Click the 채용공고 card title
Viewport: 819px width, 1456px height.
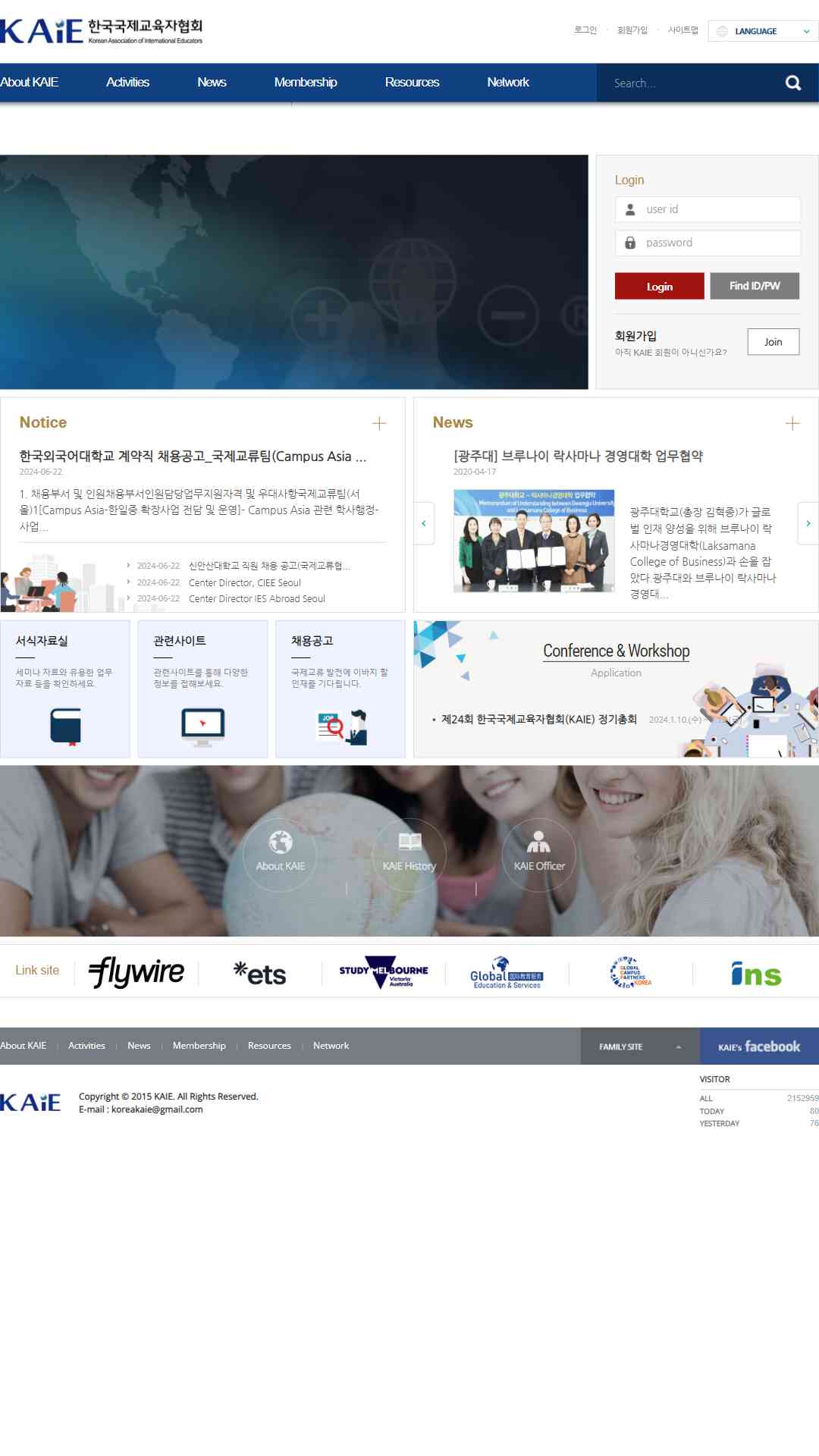(312, 641)
